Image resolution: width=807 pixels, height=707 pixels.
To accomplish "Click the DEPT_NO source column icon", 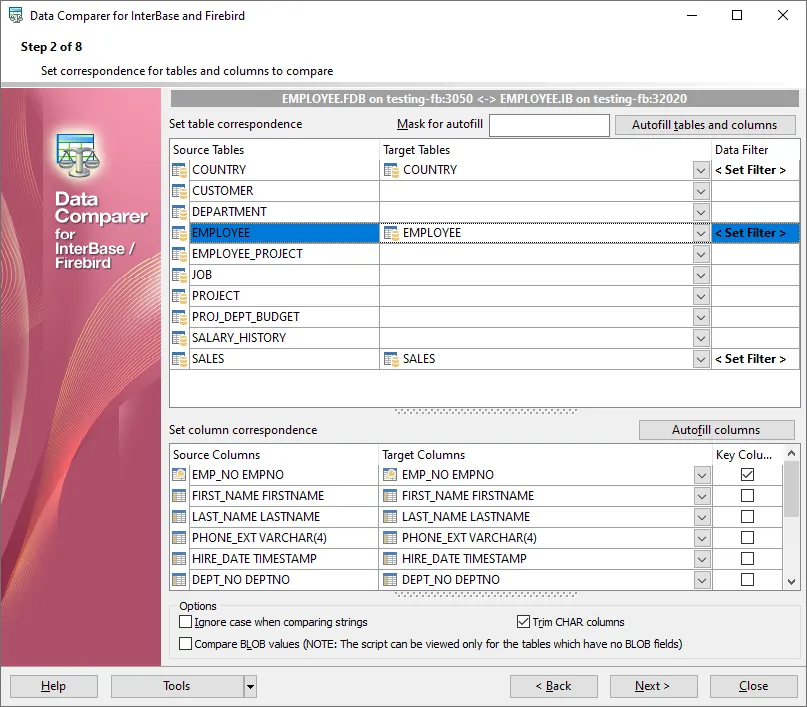I will pyautogui.click(x=179, y=580).
